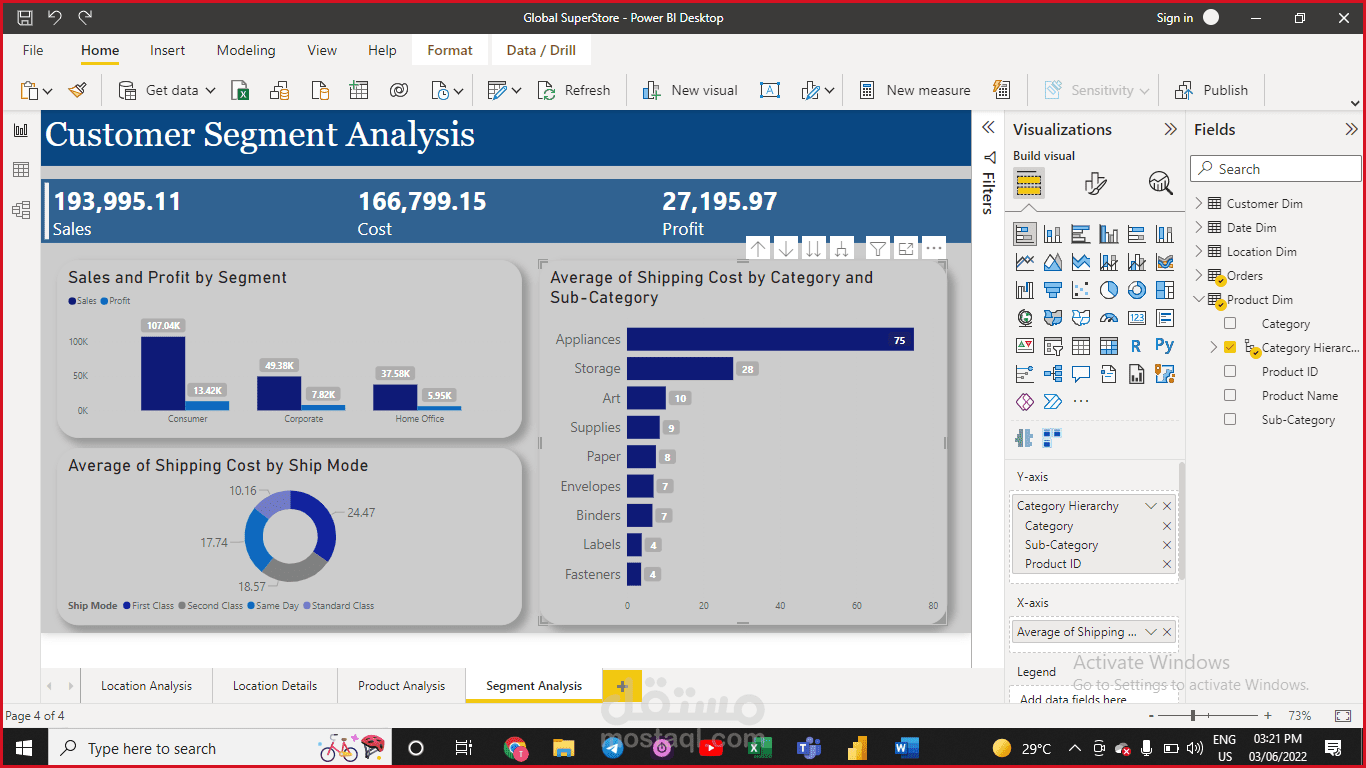Click the zoom slider handle

tap(1192, 716)
